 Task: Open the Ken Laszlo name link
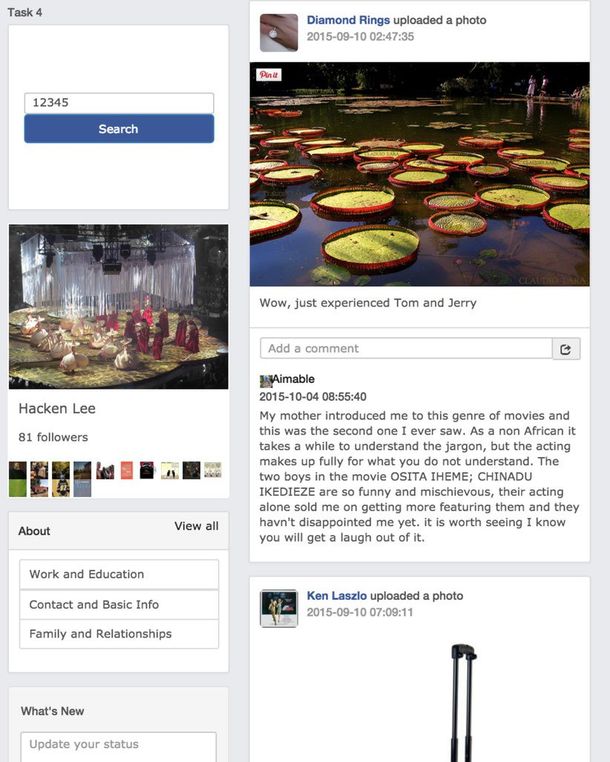click(336, 596)
